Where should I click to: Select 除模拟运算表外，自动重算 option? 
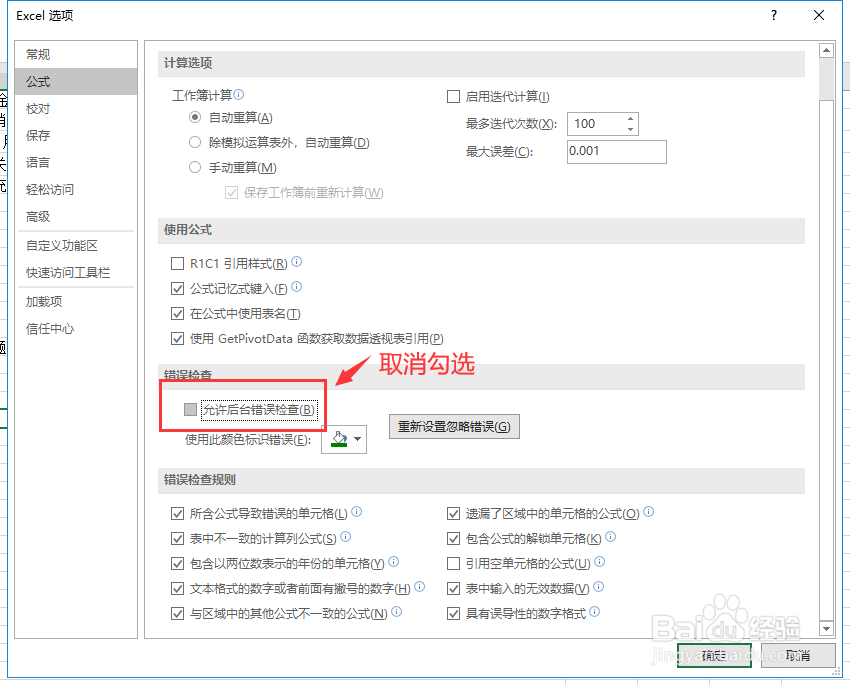(195, 143)
